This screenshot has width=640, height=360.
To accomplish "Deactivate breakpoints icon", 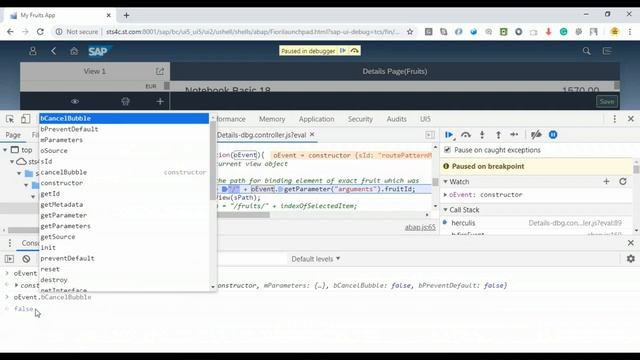I will coord(536,135).
